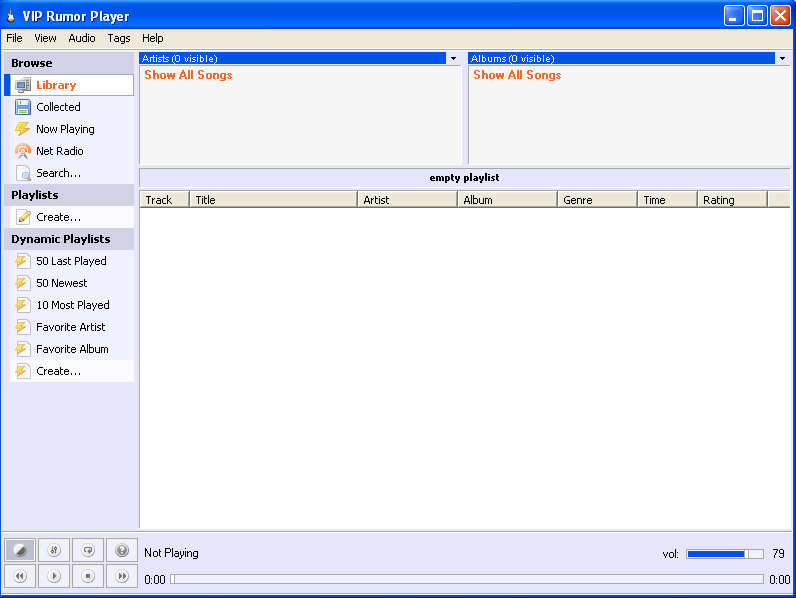Screen dimensions: 796x598
Task: Click the stop playback button
Action: pos(88,576)
